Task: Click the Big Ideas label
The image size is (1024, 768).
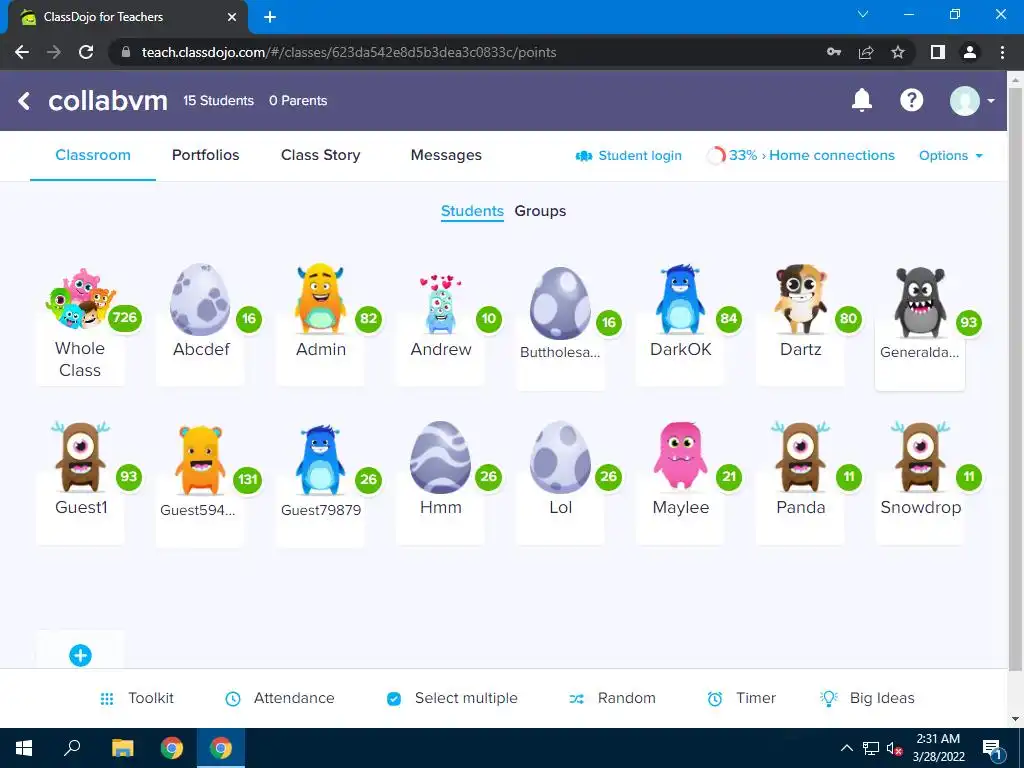Action: click(x=882, y=698)
